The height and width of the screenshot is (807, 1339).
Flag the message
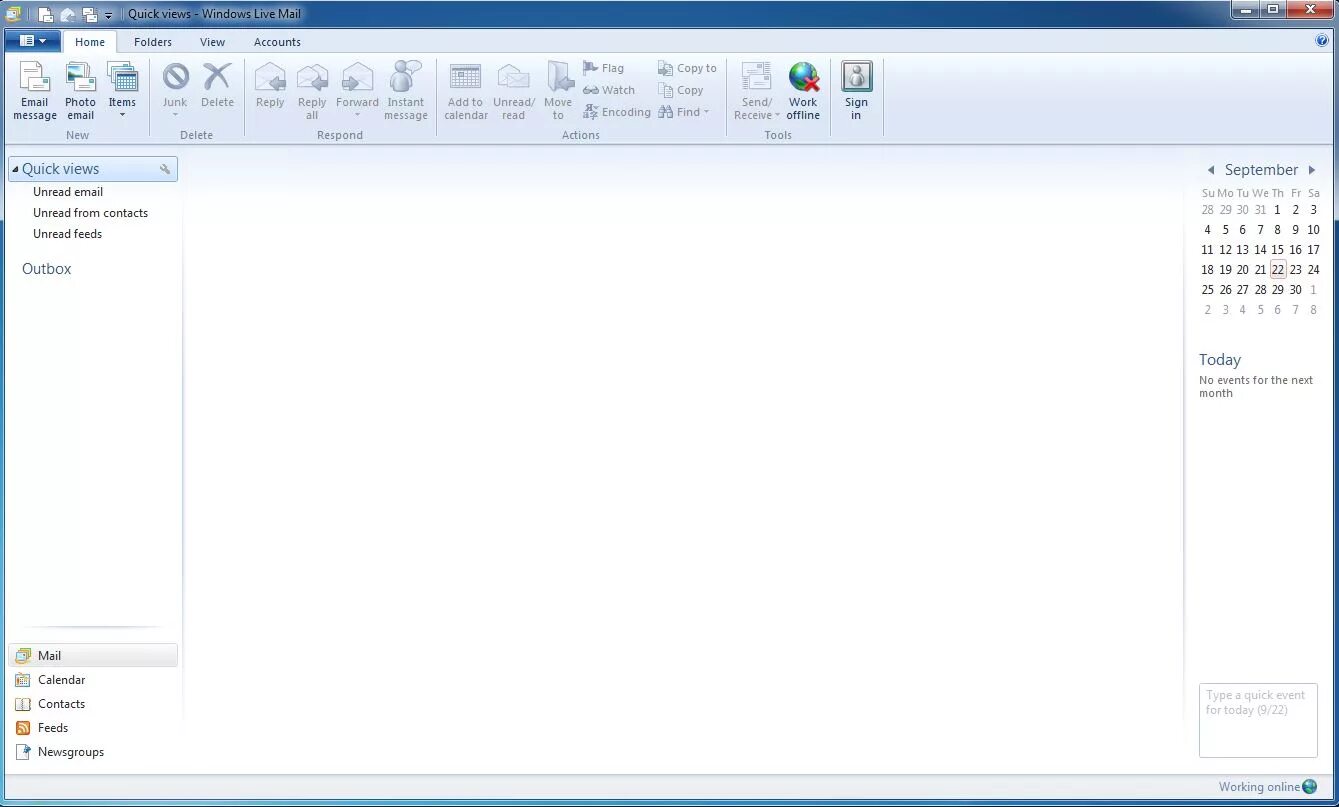click(x=604, y=68)
